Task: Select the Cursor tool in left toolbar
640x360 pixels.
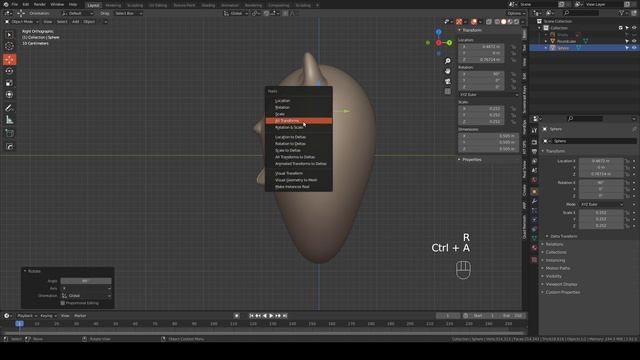Action: click(9, 47)
